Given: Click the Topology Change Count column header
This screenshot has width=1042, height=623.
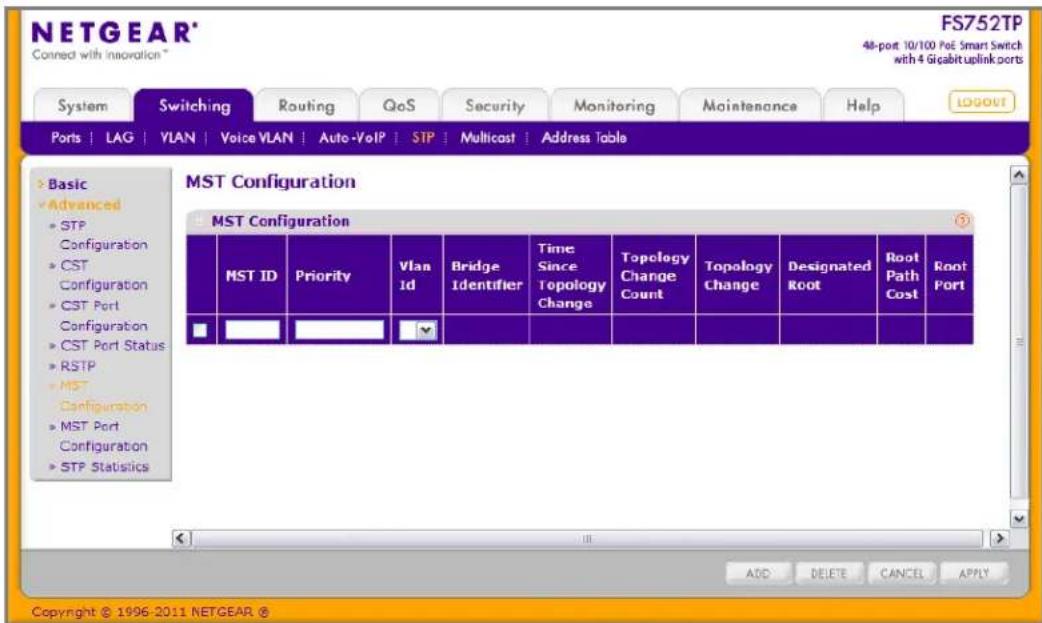Looking at the screenshot, I should click(654, 275).
